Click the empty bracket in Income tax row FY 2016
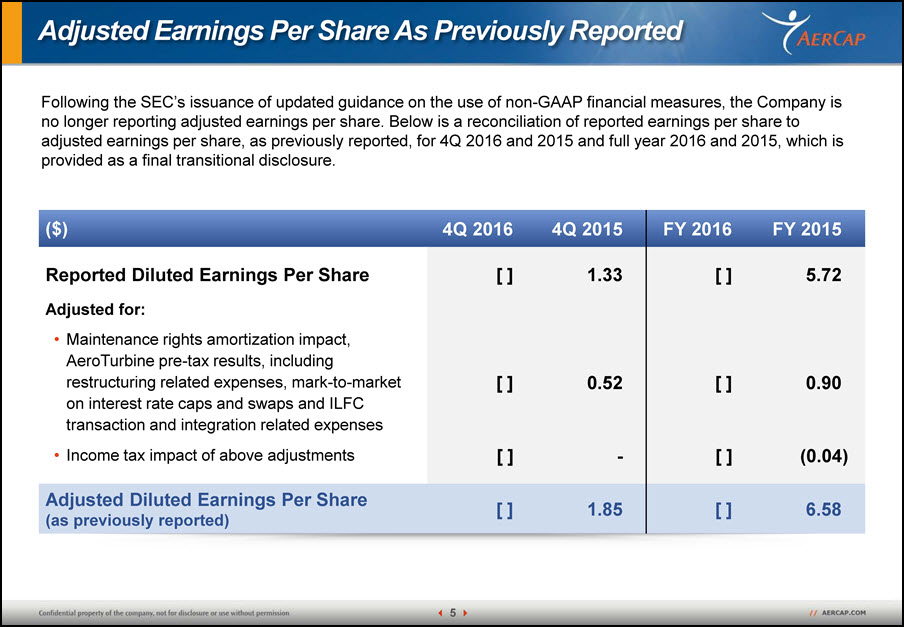The width and height of the screenshot is (904, 627). [724, 457]
